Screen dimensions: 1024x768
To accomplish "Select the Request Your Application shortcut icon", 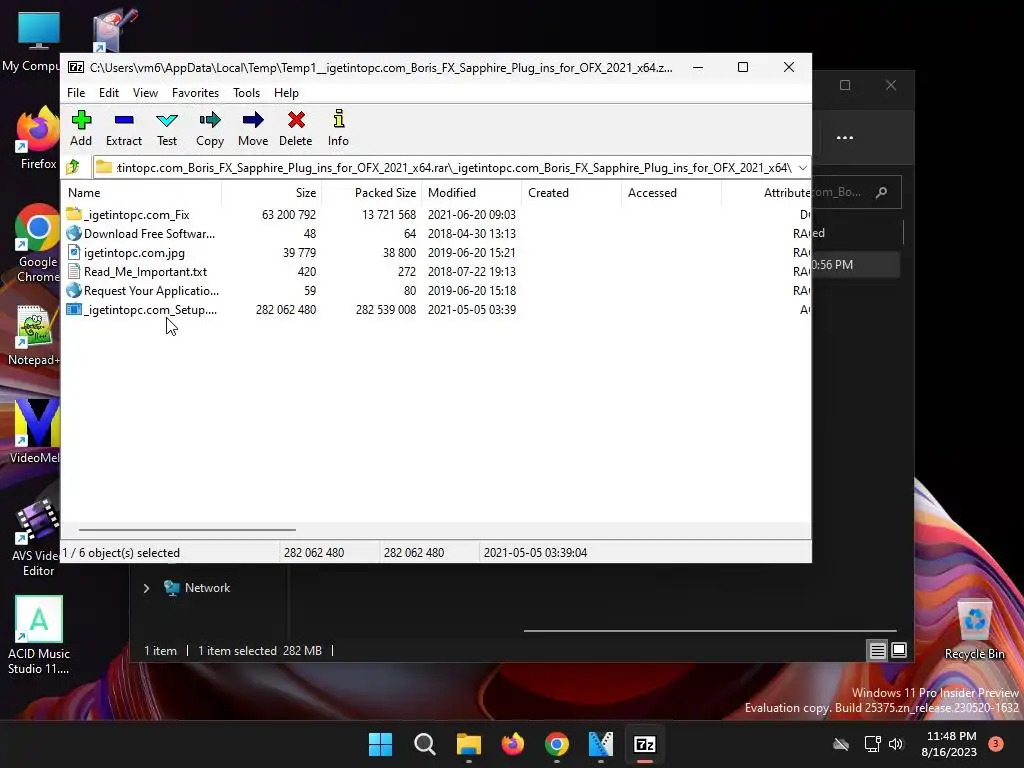I will [x=74, y=290].
